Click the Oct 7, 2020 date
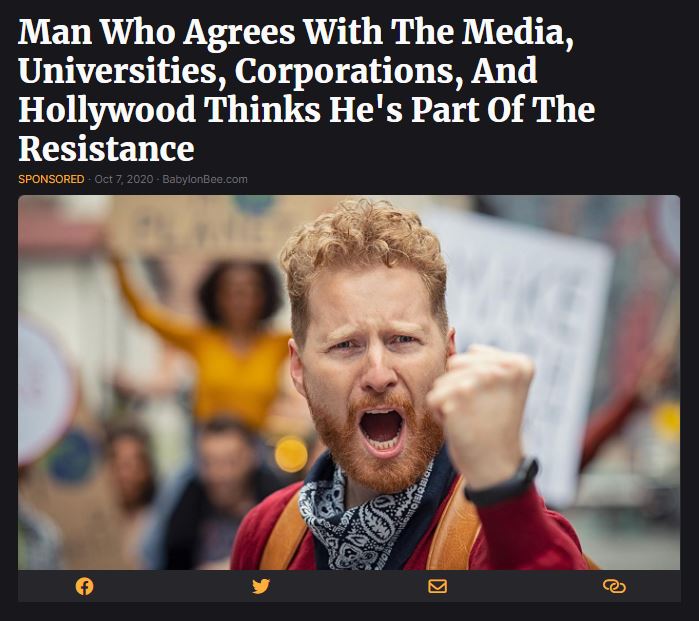The image size is (699, 621). 123,179
